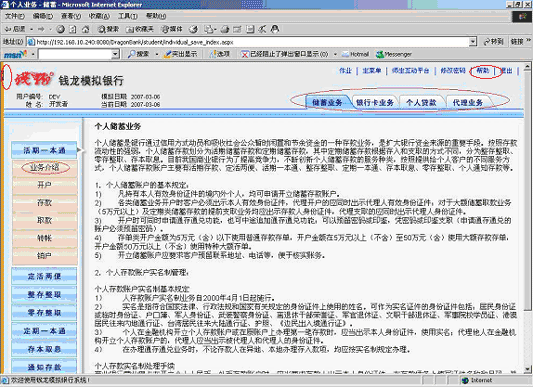533x387 pixels.
Task: Open the Media (媒体) toolbar button
Action: [172, 29]
